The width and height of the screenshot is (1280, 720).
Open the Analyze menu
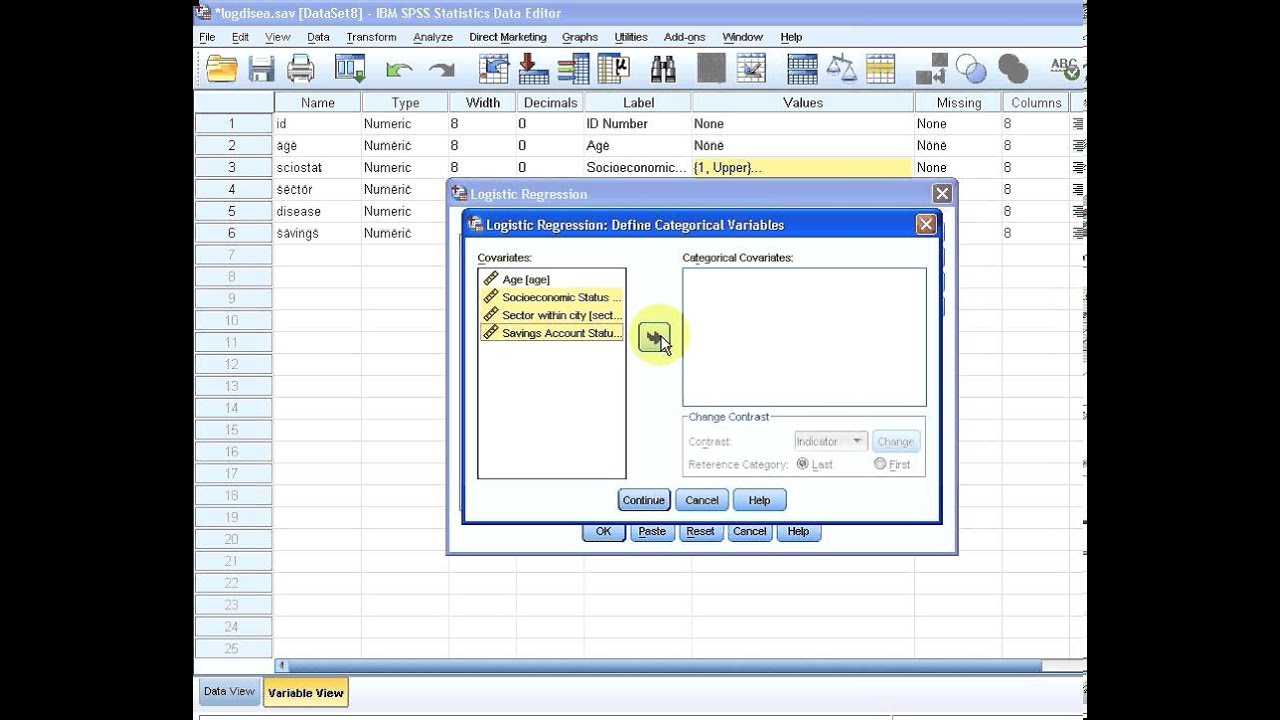click(433, 37)
